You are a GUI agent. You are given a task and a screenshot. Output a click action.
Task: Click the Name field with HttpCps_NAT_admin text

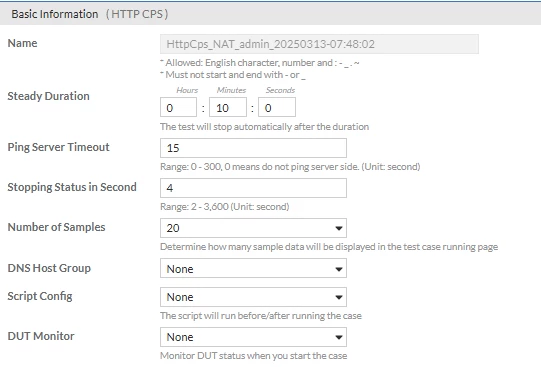coord(319,44)
